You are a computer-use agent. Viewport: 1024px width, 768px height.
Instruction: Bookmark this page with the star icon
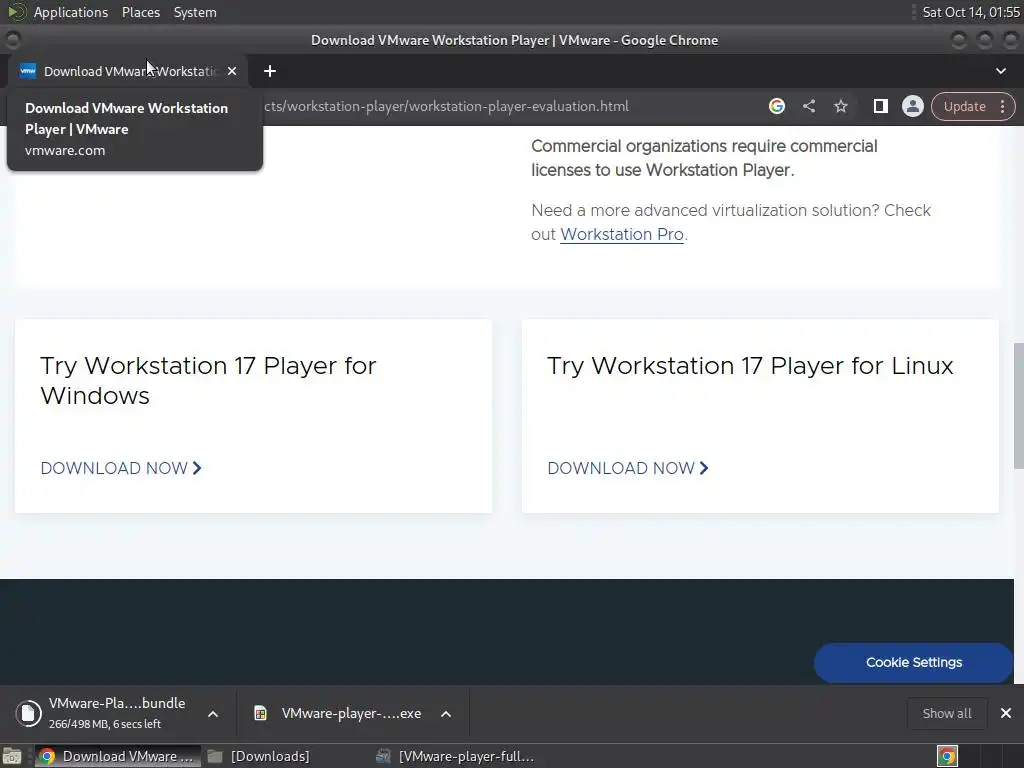click(840, 106)
